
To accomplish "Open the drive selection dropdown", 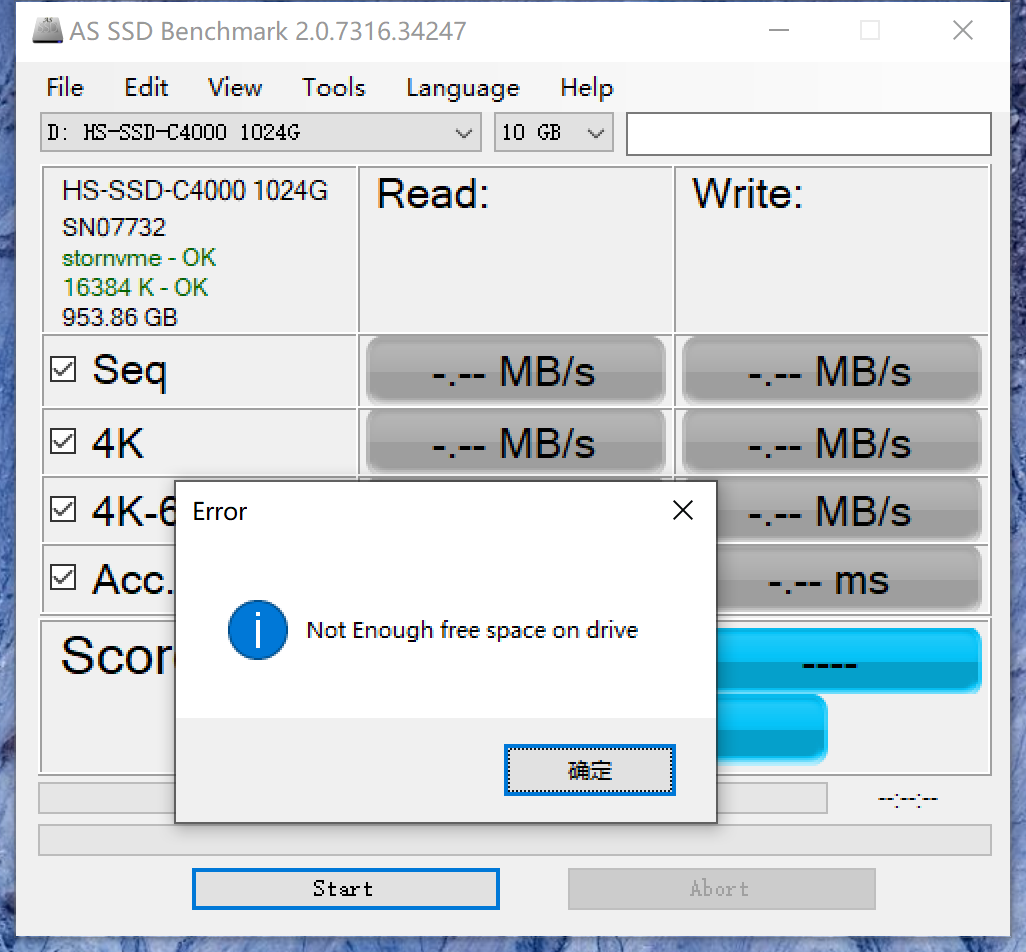I will (x=260, y=133).
